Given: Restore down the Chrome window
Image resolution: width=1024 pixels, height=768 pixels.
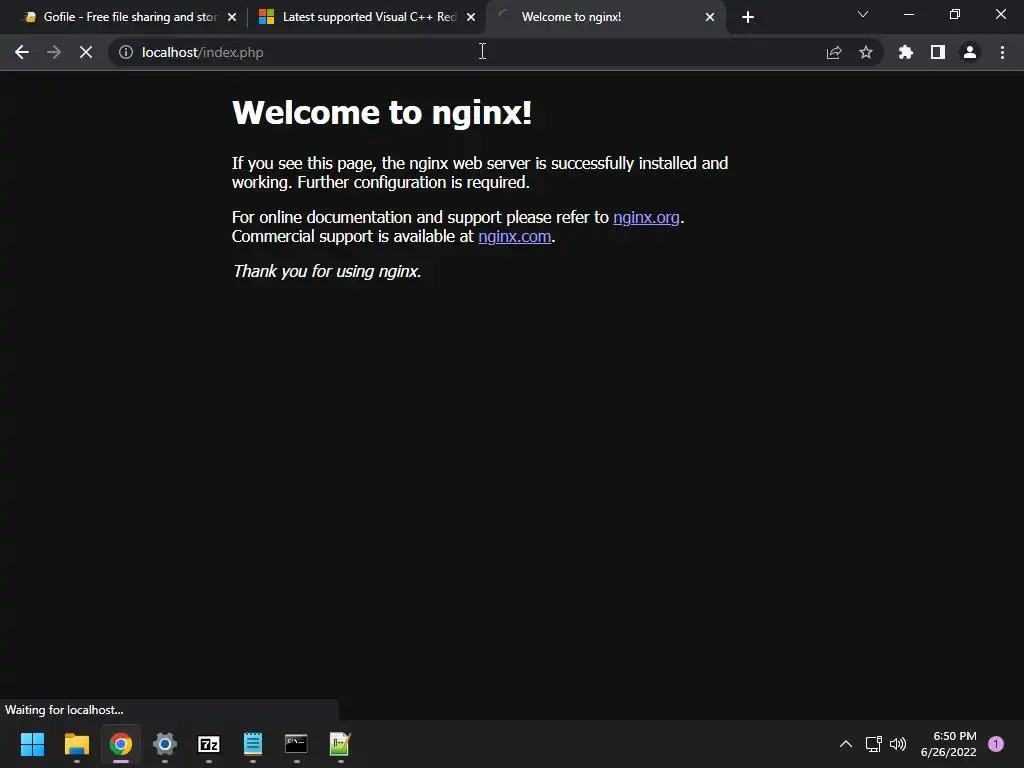Looking at the screenshot, I should (x=955, y=14).
